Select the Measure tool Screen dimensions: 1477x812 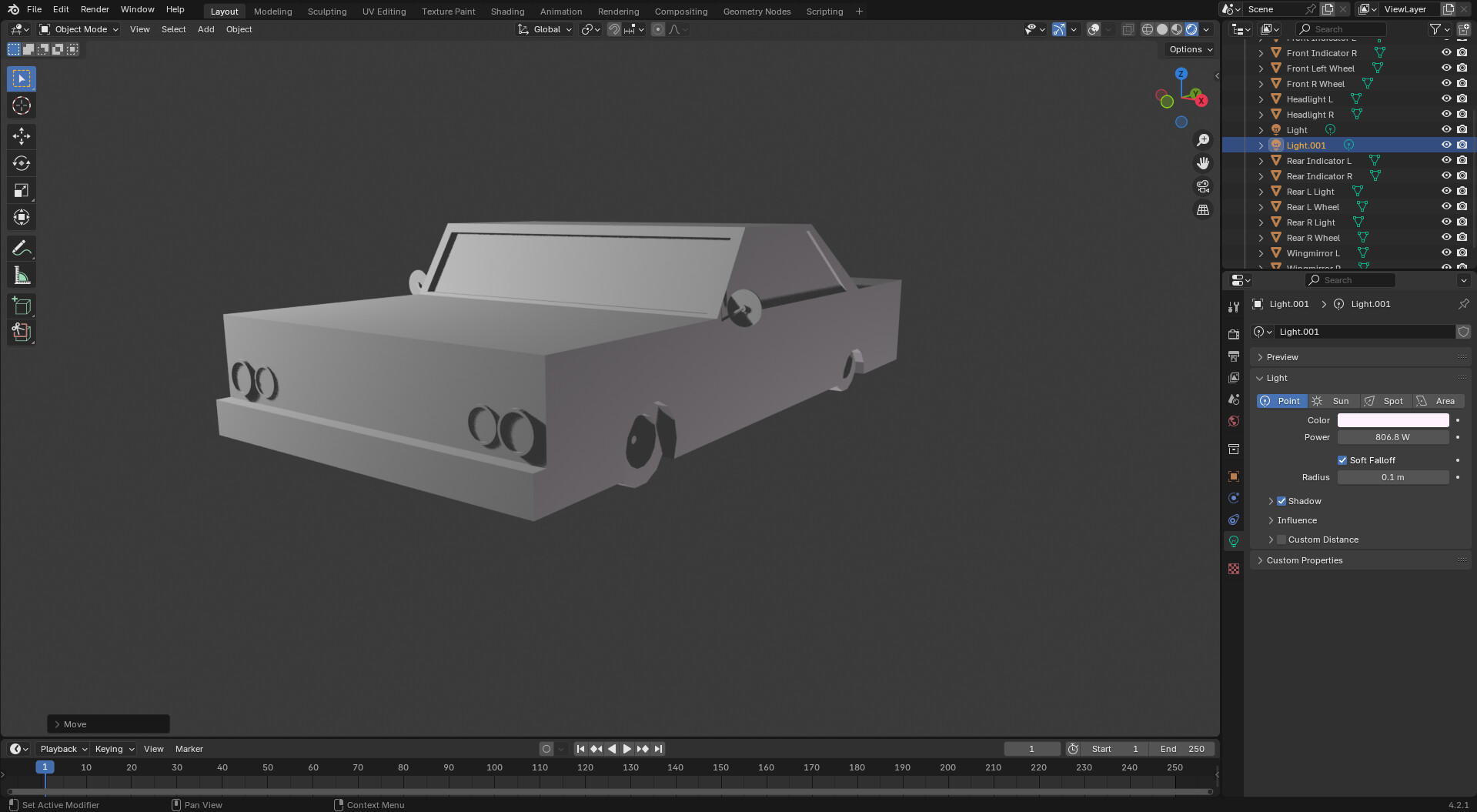click(21, 275)
